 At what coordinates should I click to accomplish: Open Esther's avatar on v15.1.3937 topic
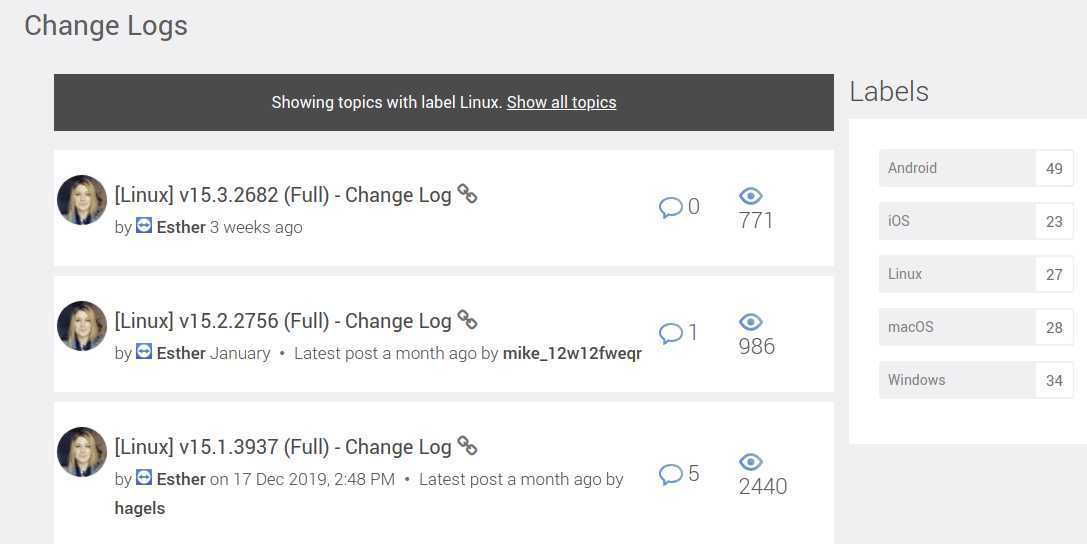coord(82,452)
